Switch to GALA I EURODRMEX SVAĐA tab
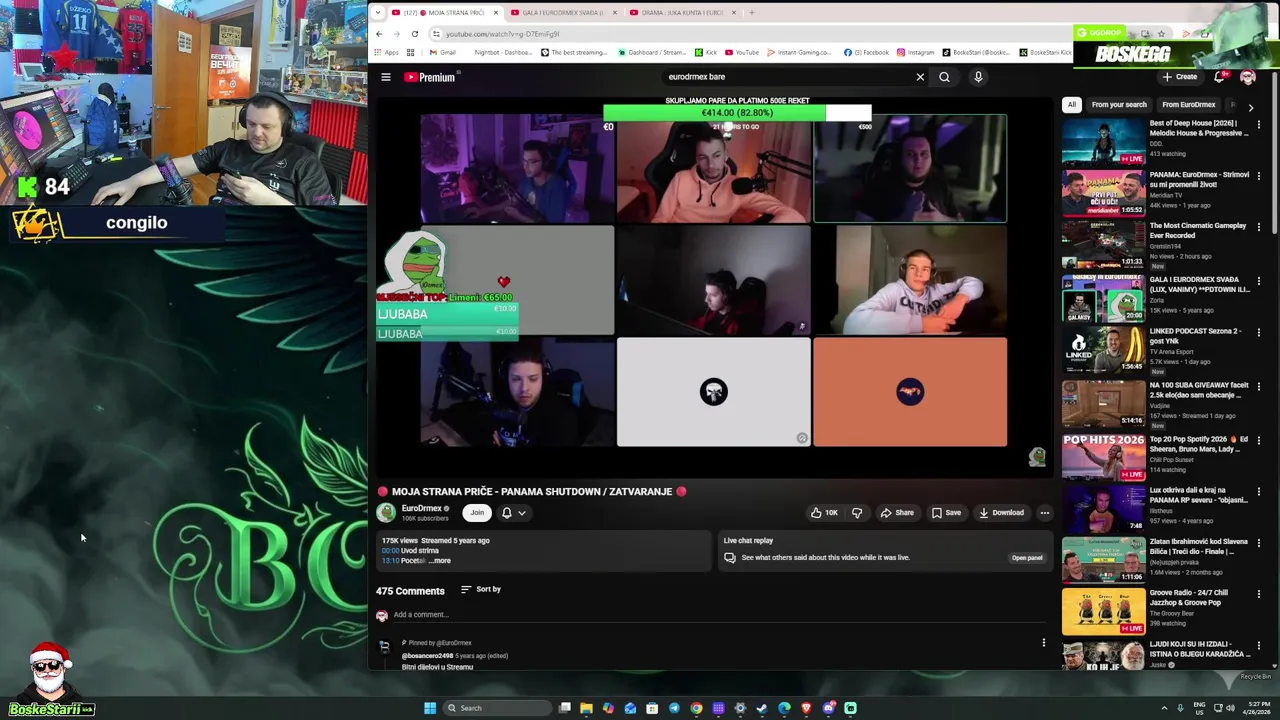 point(565,13)
